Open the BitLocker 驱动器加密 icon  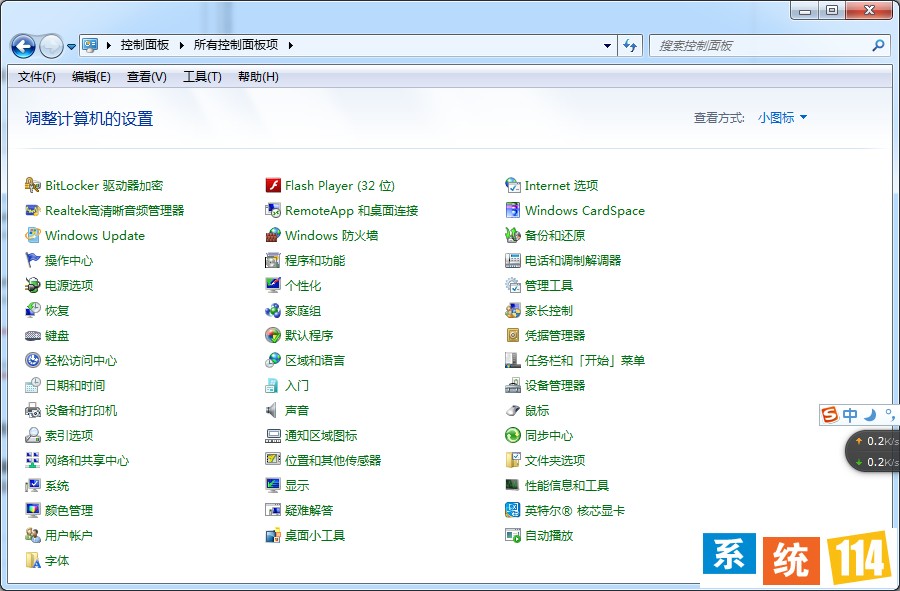[33, 185]
